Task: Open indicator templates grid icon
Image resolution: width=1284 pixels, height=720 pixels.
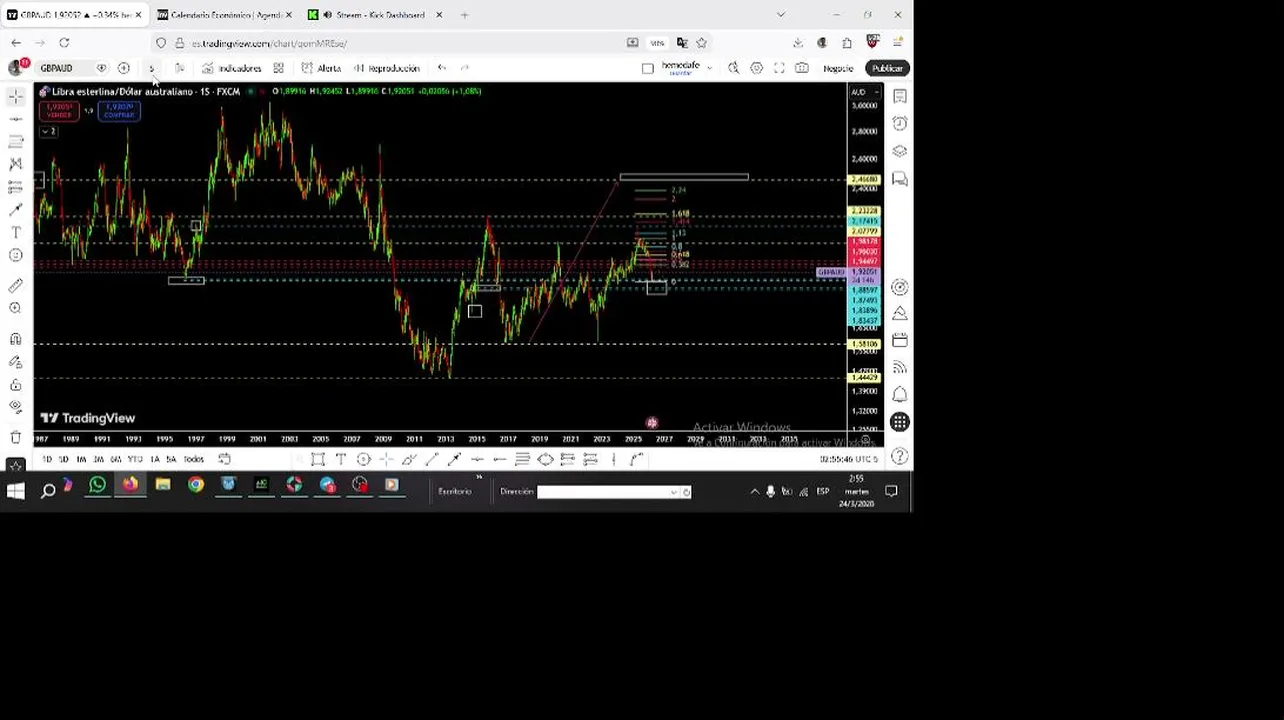Action: [x=278, y=68]
